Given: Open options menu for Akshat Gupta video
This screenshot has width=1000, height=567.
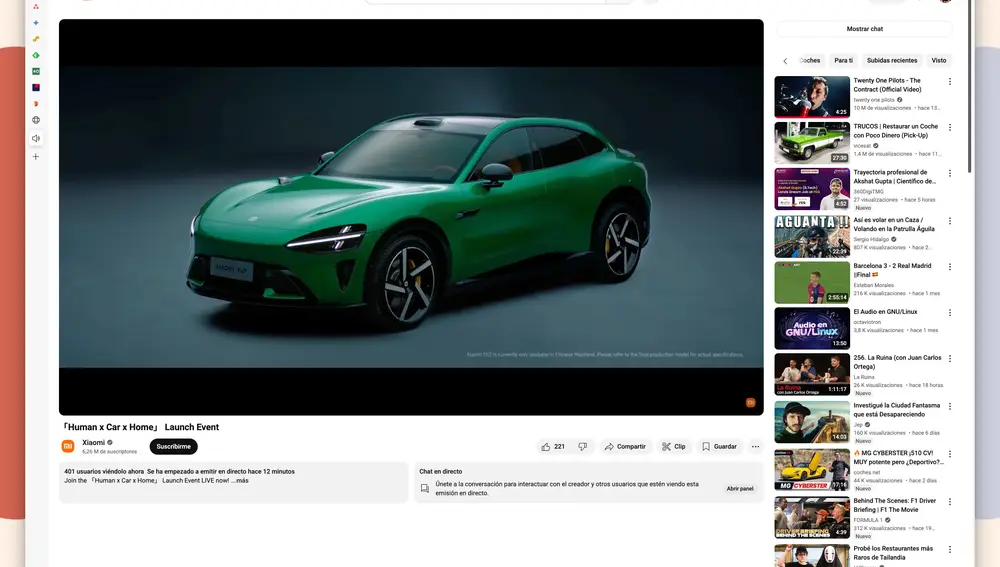Looking at the screenshot, I should tap(950, 173).
